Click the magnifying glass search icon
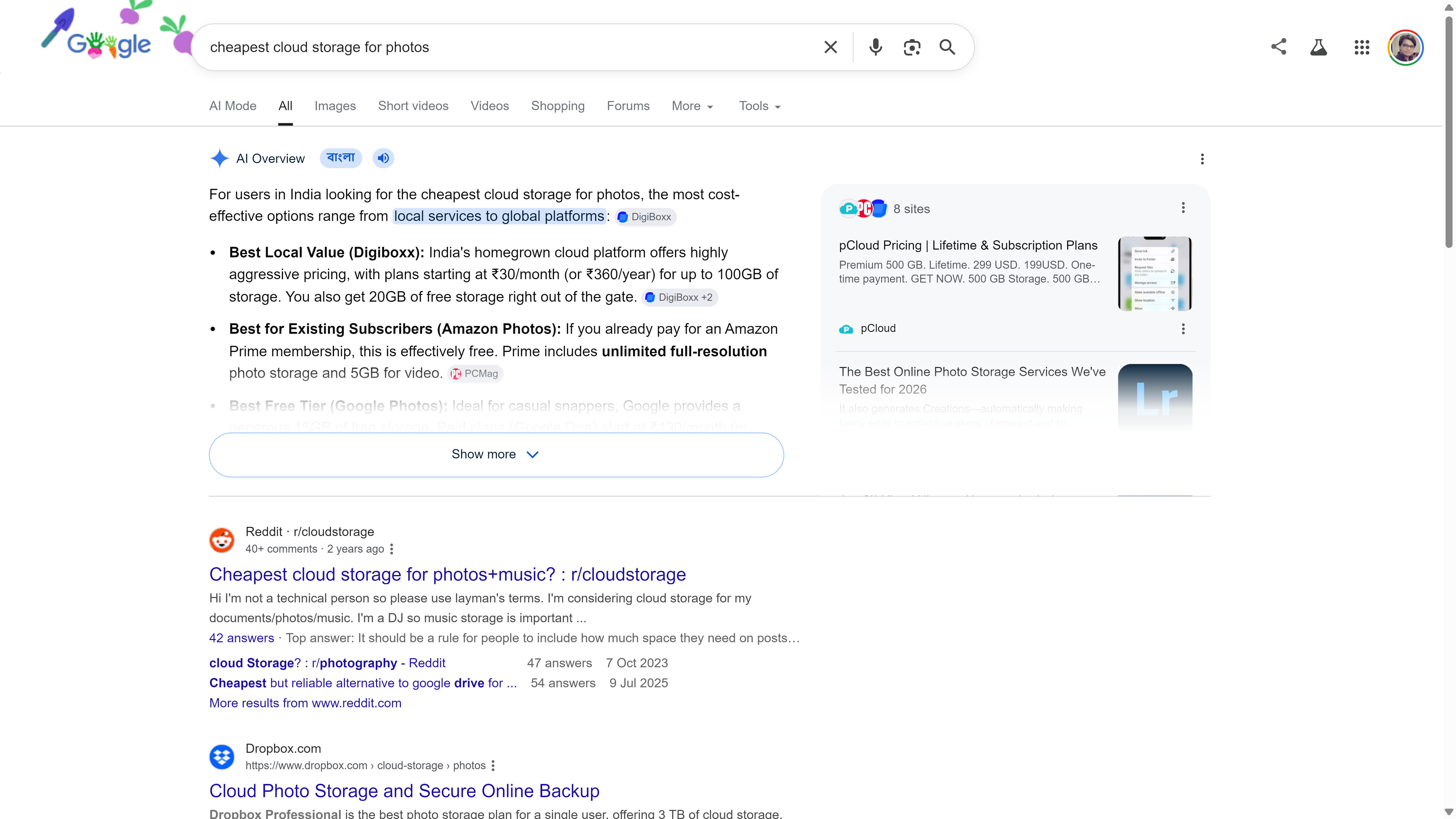 click(x=947, y=47)
